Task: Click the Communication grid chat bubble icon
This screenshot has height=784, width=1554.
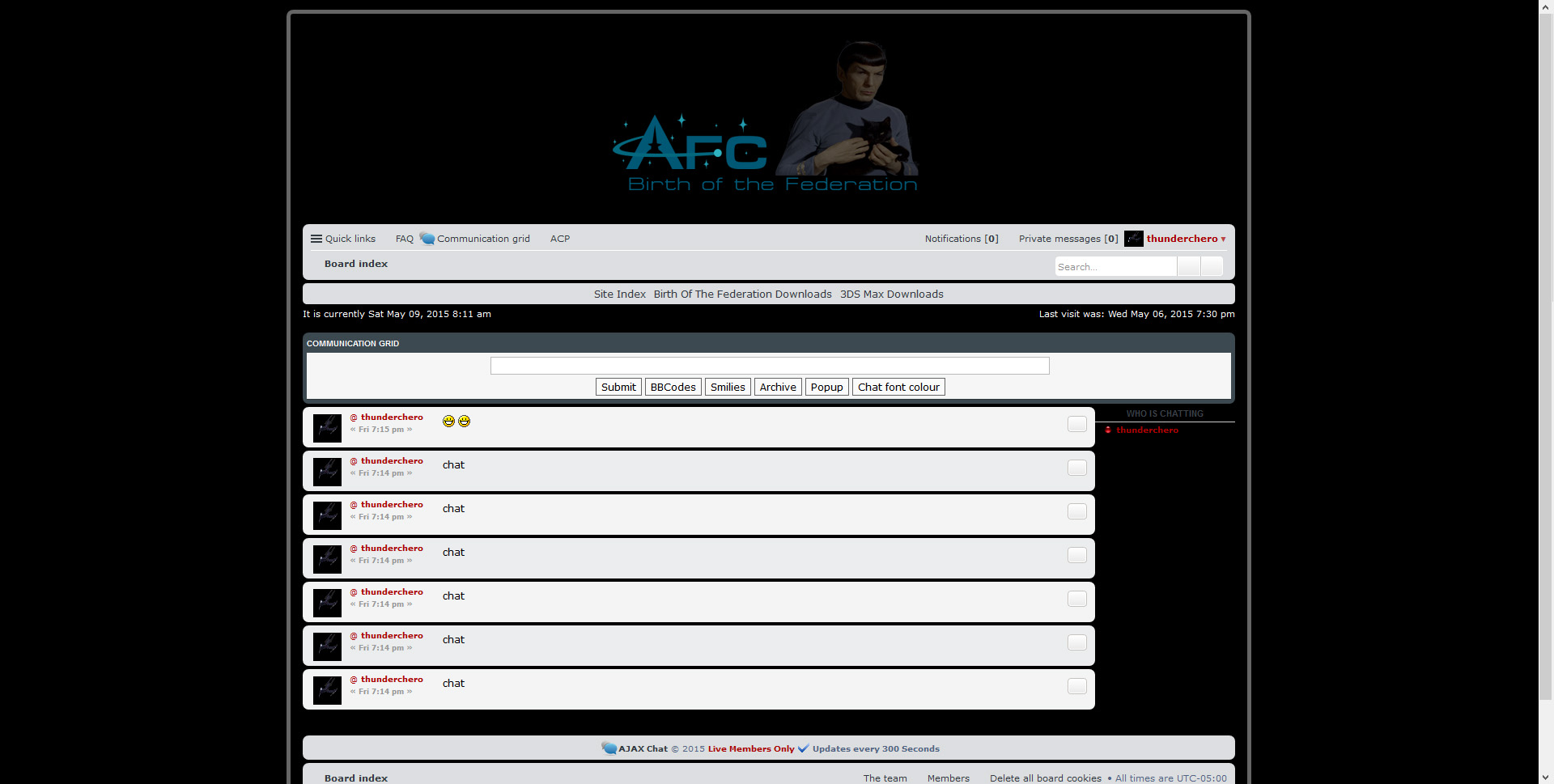Action: pos(427,239)
